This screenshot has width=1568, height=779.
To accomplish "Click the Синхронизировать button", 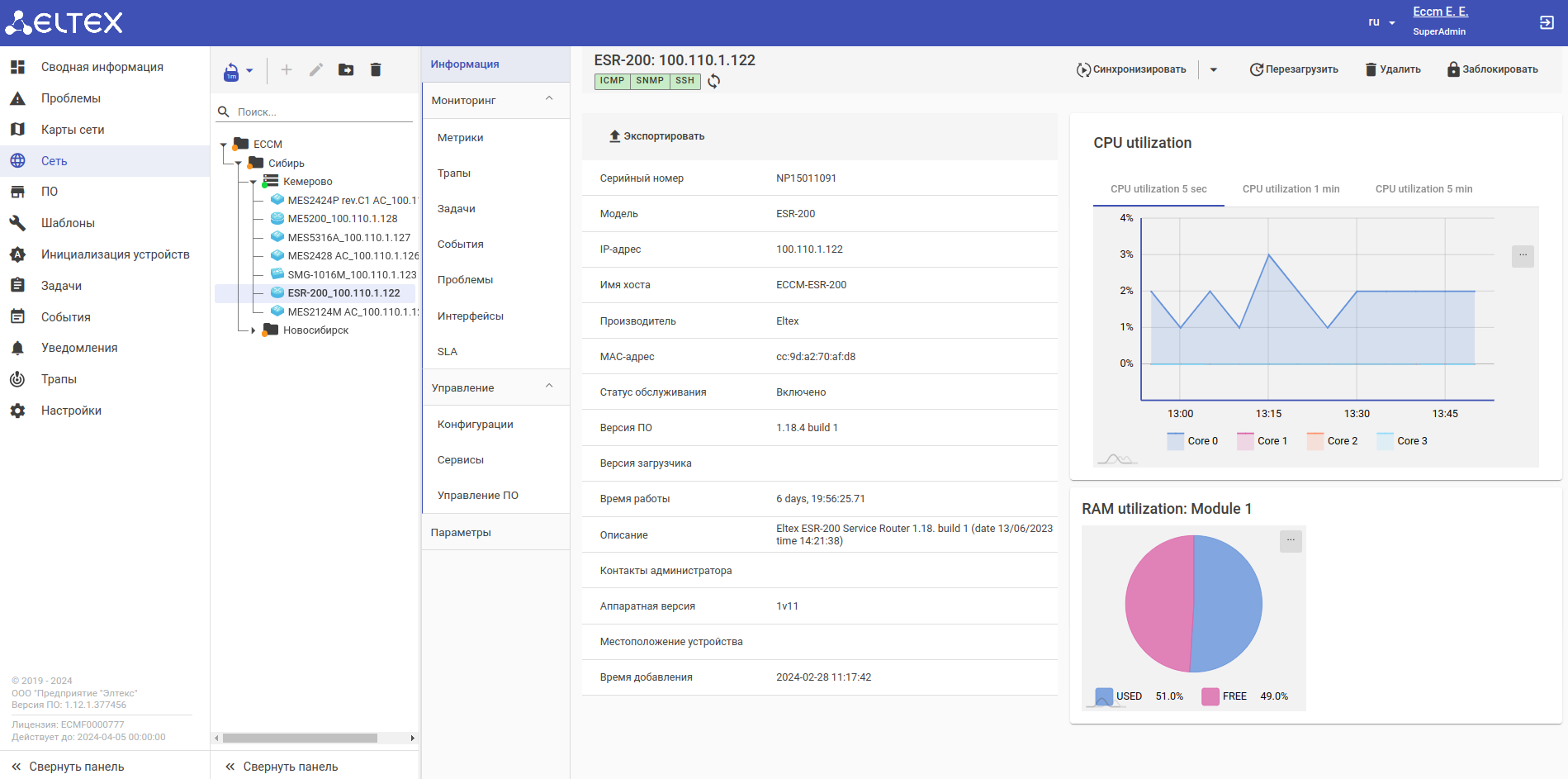I will coord(1131,69).
